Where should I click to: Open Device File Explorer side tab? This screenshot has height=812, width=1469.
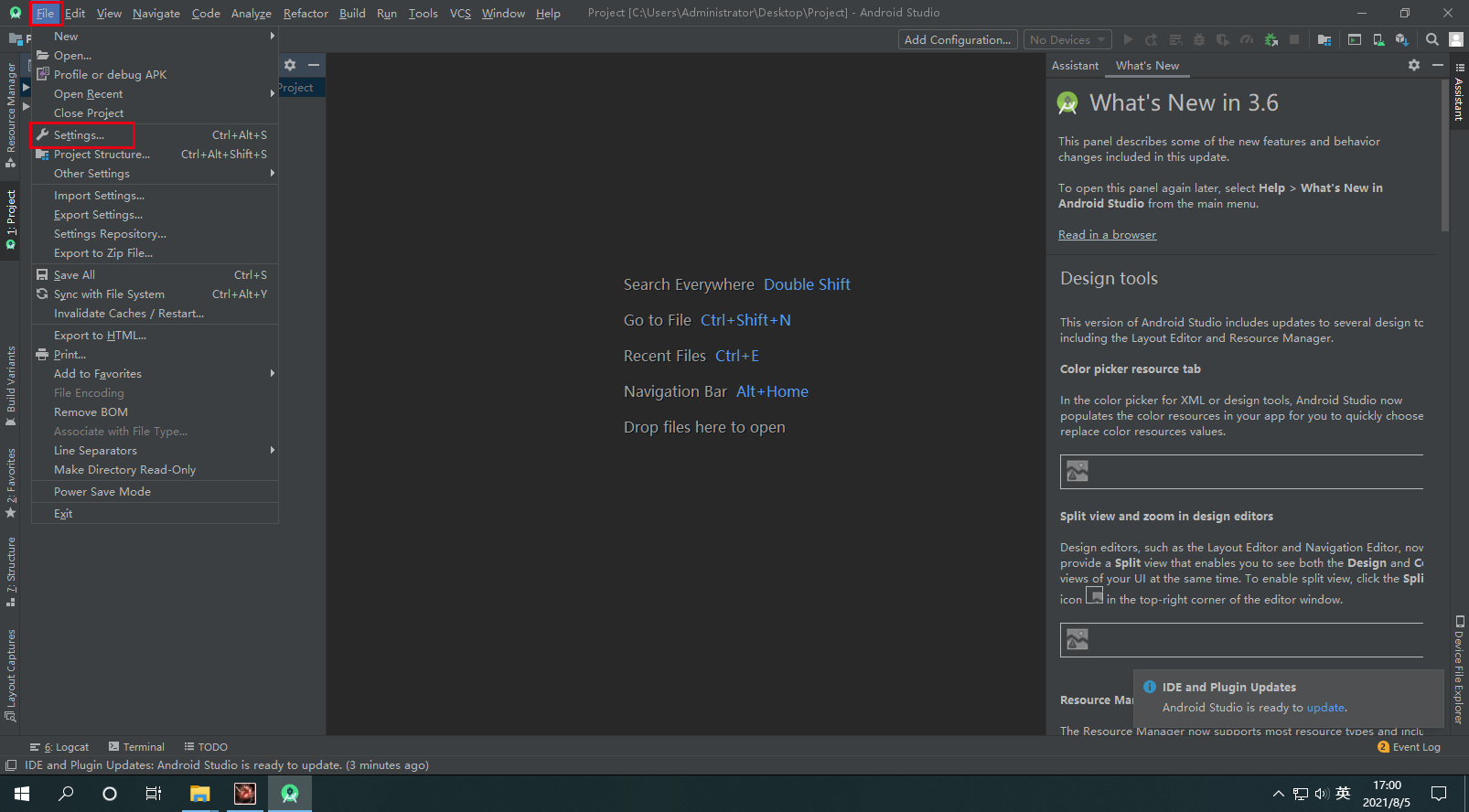[x=1459, y=669]
